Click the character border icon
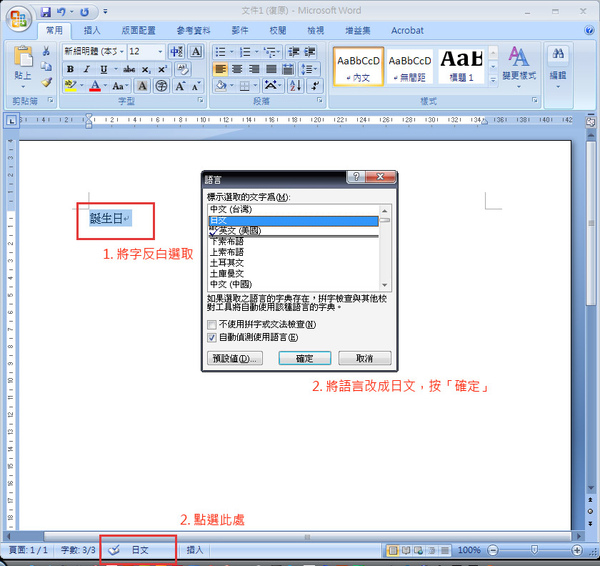The image size is (600, 566). [196, 51]
